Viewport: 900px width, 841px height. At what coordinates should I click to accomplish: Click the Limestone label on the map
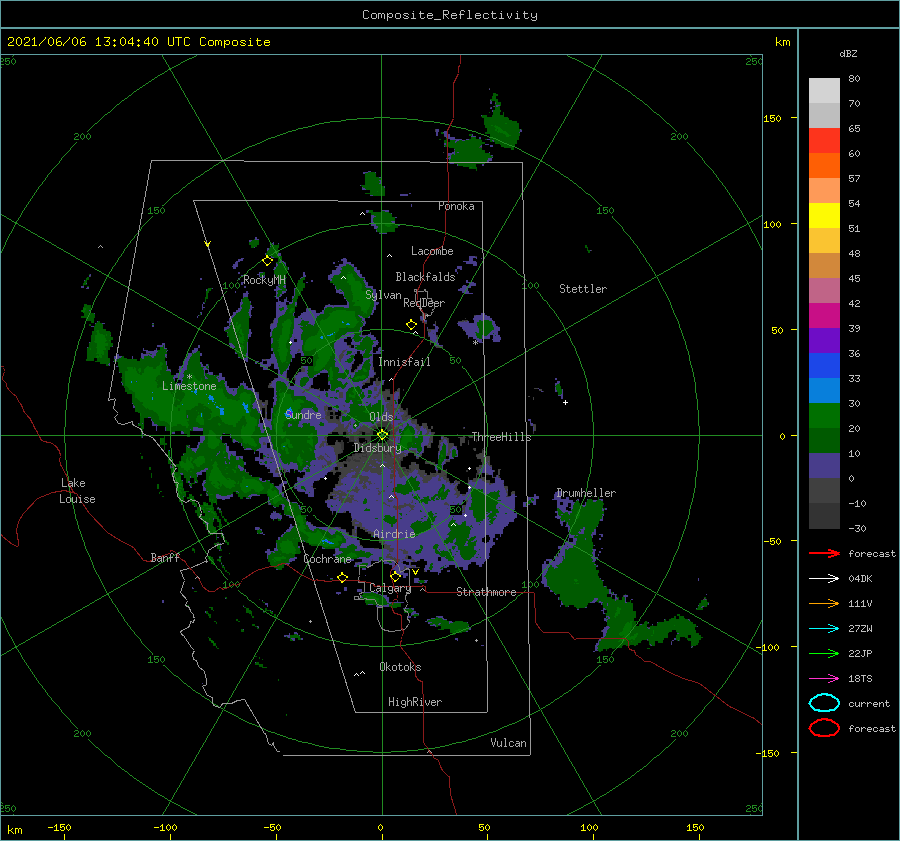[x=189, y=386]
